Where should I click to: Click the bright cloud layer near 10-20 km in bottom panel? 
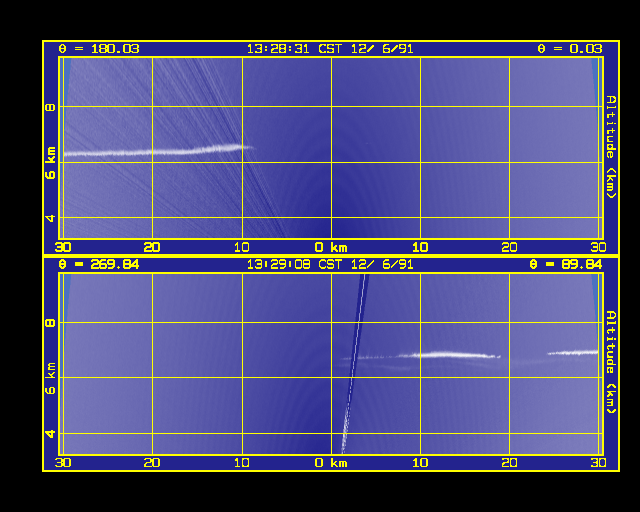(449, 355)
